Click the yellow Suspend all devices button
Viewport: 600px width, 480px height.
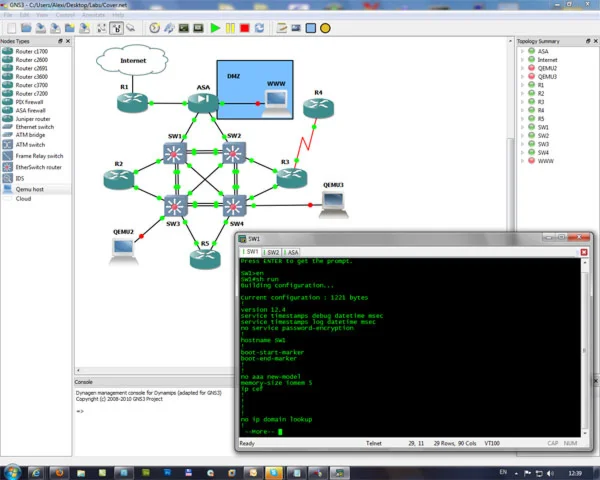point(230,28)
